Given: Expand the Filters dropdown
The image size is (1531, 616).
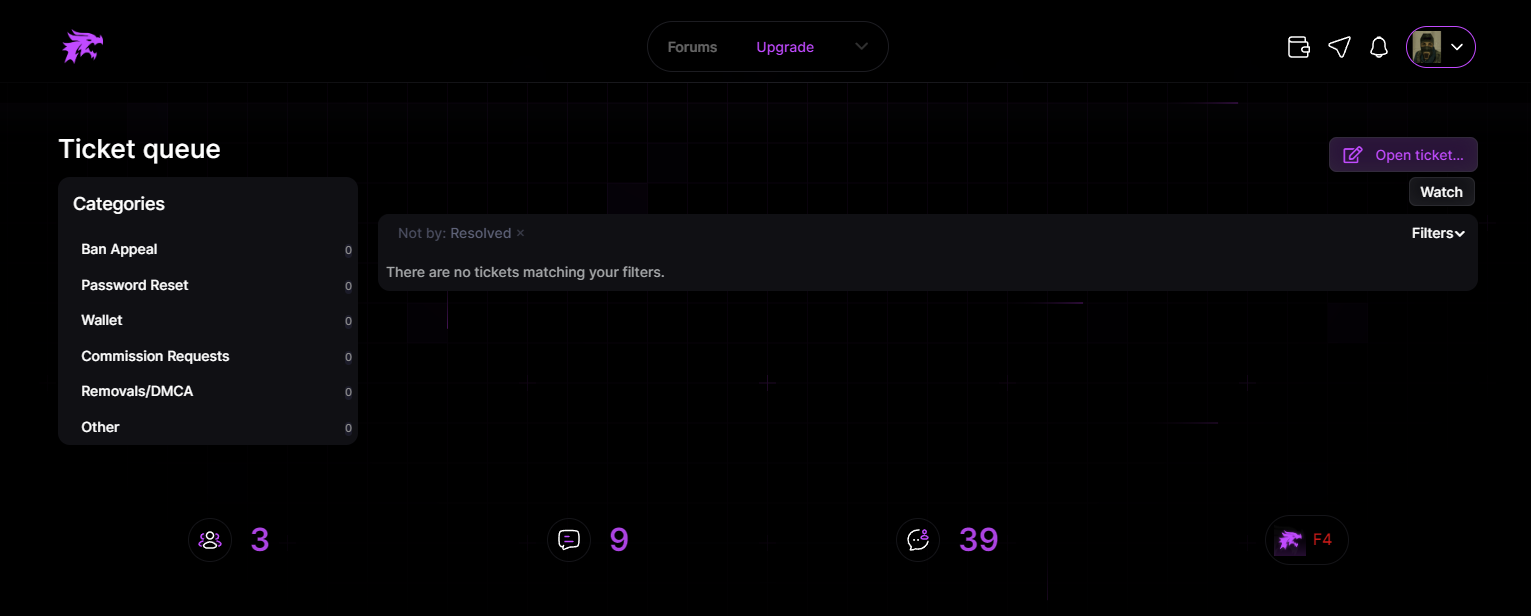Looking at the screenshot, I should (x=1437, y=233).
